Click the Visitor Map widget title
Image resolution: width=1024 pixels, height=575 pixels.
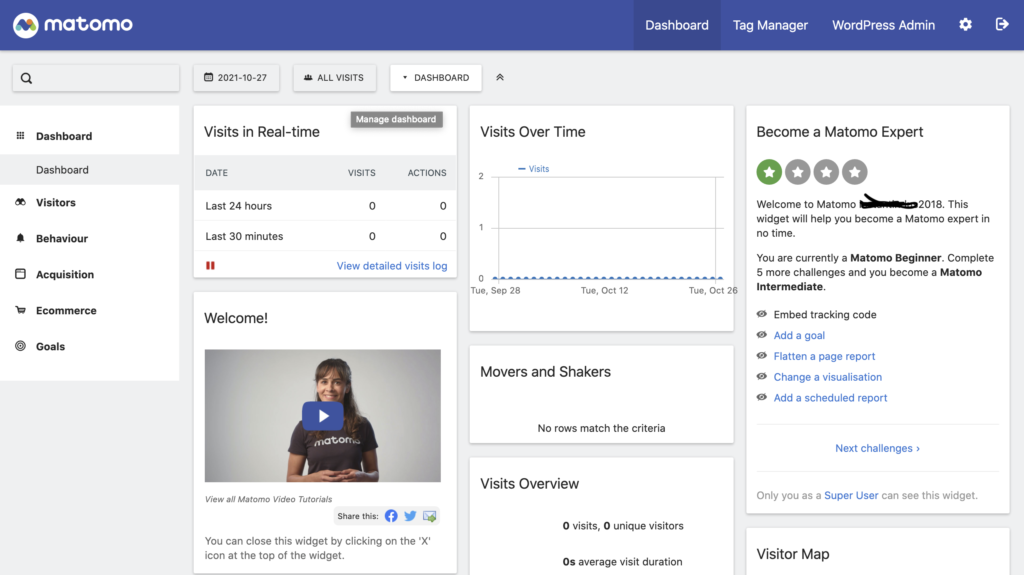click(793, 554)
